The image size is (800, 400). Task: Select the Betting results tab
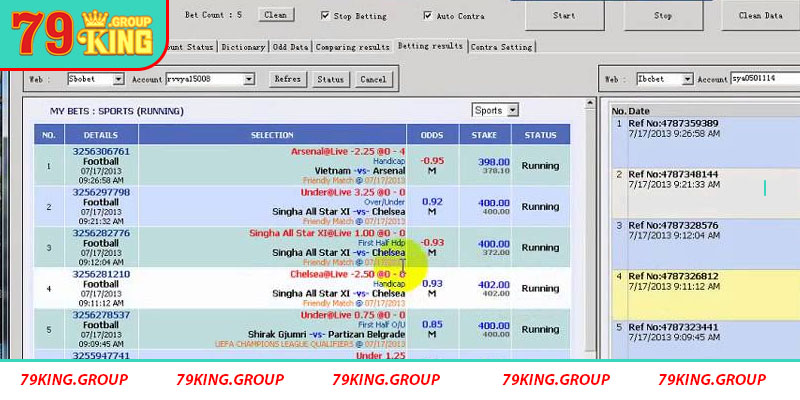pyautogui.click(x=431, y=45)
